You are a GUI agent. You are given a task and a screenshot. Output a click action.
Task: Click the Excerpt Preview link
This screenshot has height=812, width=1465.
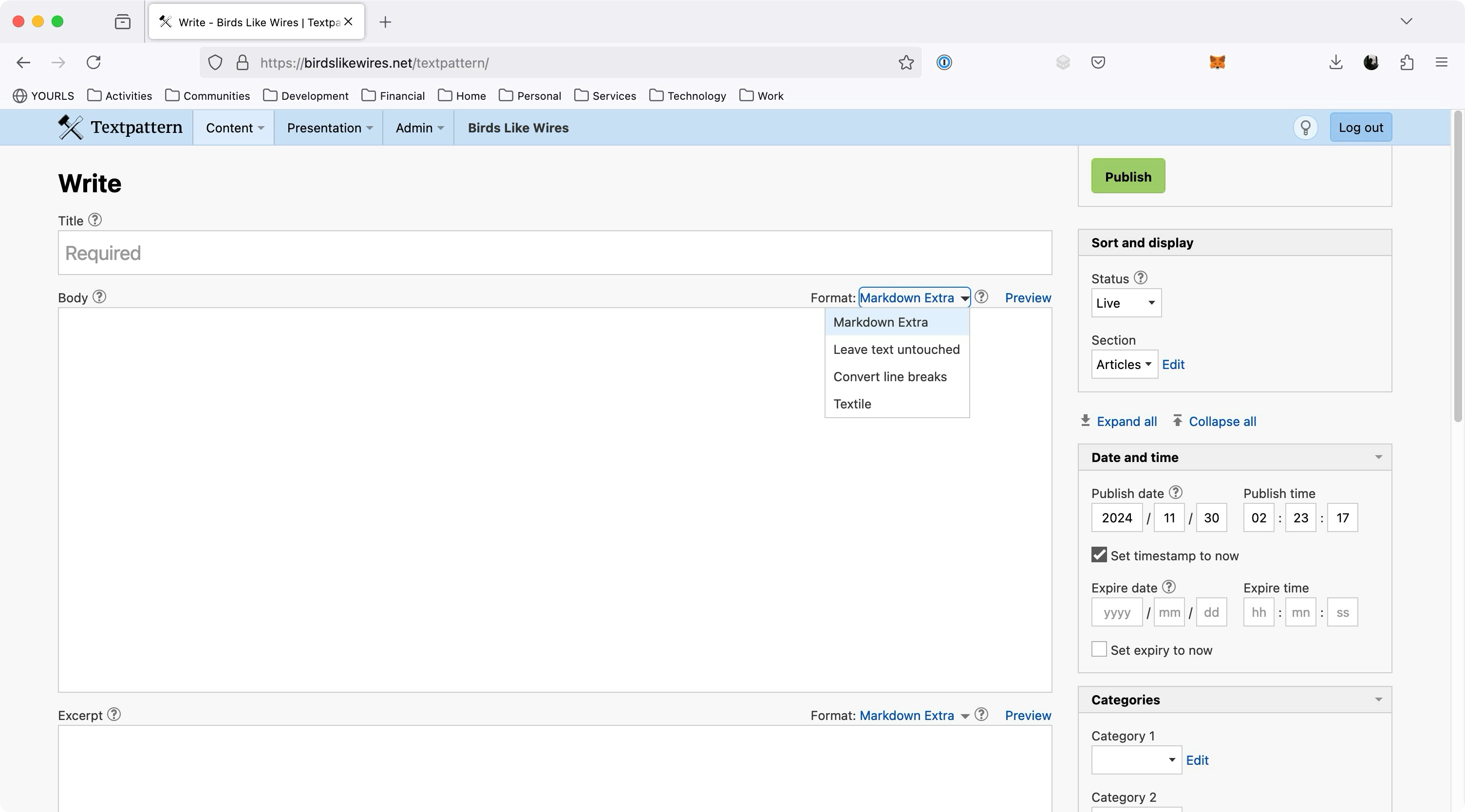click(1028, 715)
